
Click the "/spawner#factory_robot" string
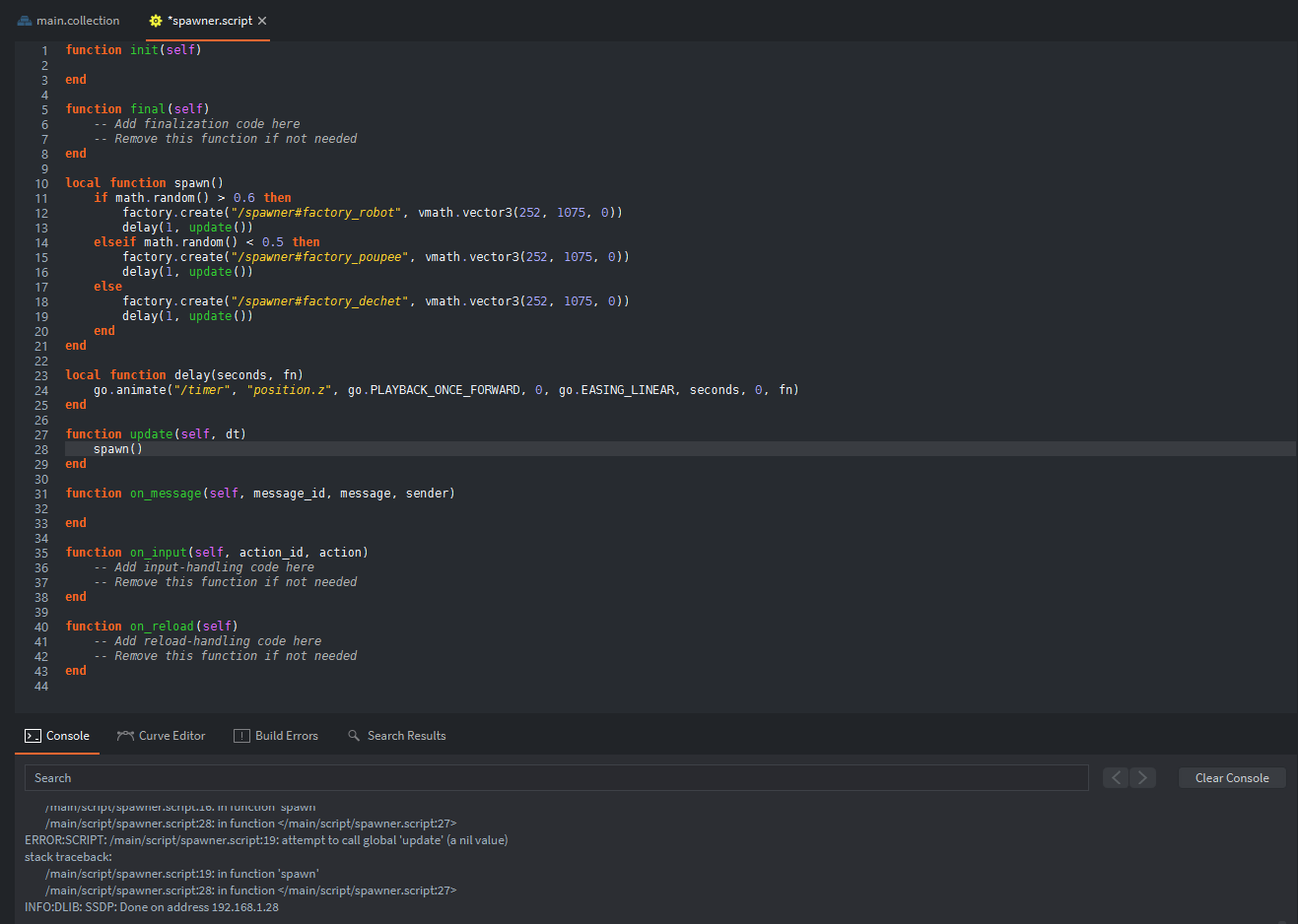pyautogui.click(x=316, y=213)
